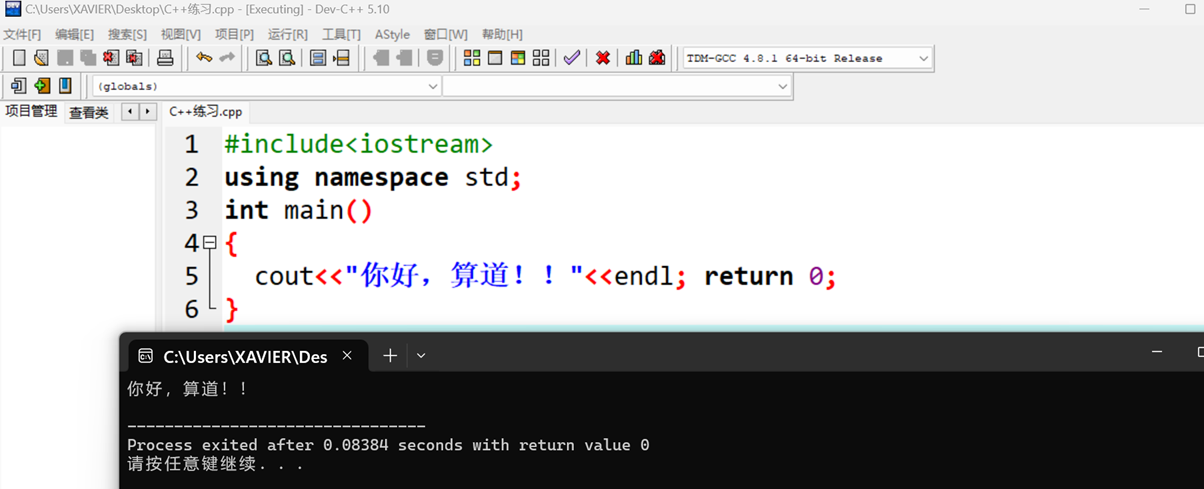Click console output line 你好，算道！！
The width and height of the screenshot is (1204, 489).
[187, 389]
